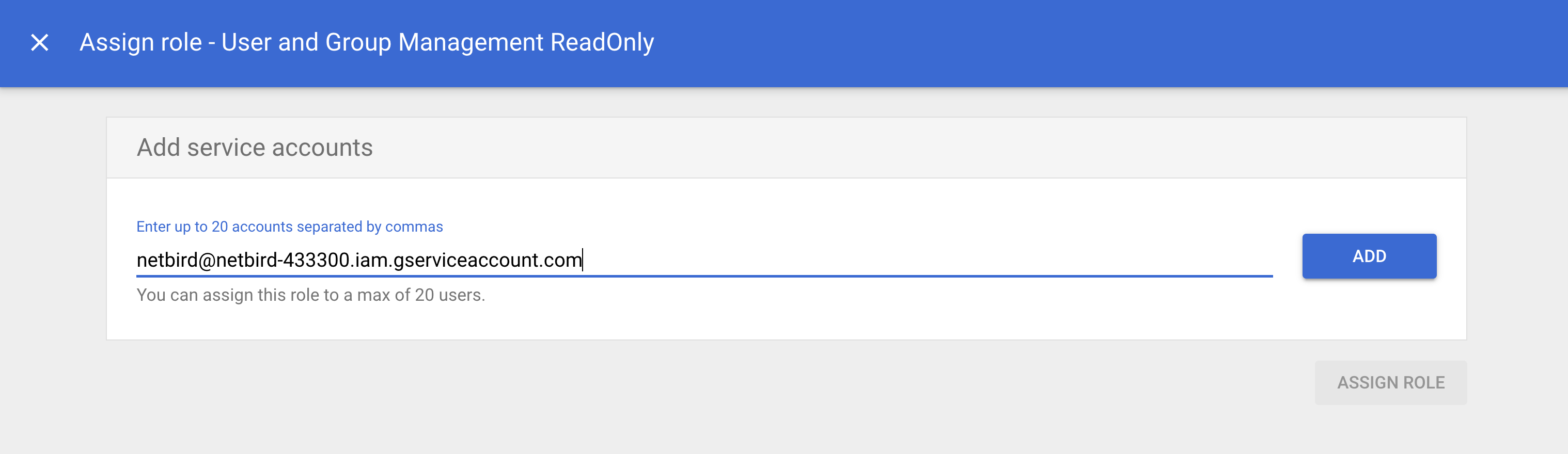This screenshot has width=1568, height=454.
Task: Click '.iam.' in the service account address
Action: click(371, 260)
